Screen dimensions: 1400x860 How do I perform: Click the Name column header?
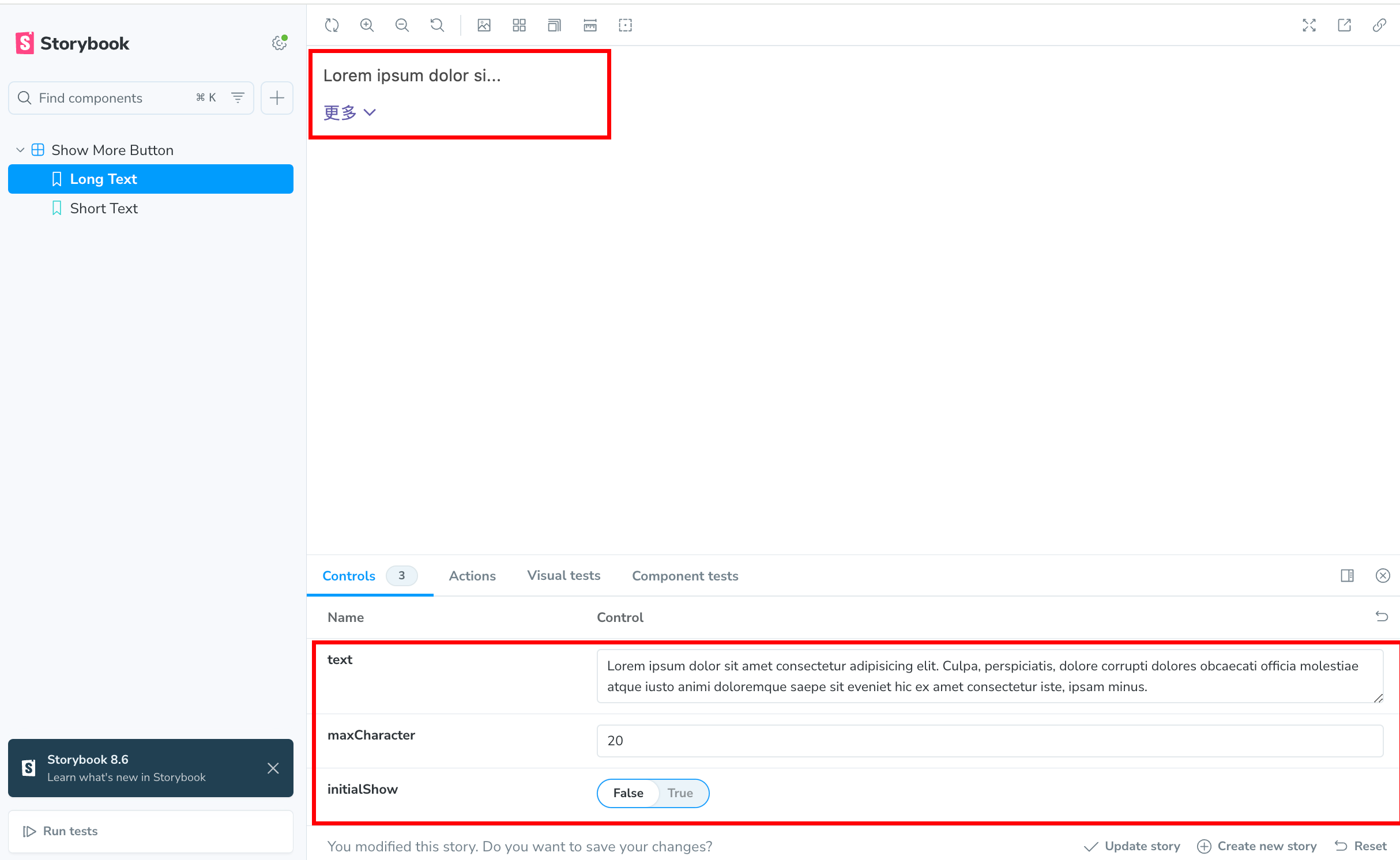point(345,617)
